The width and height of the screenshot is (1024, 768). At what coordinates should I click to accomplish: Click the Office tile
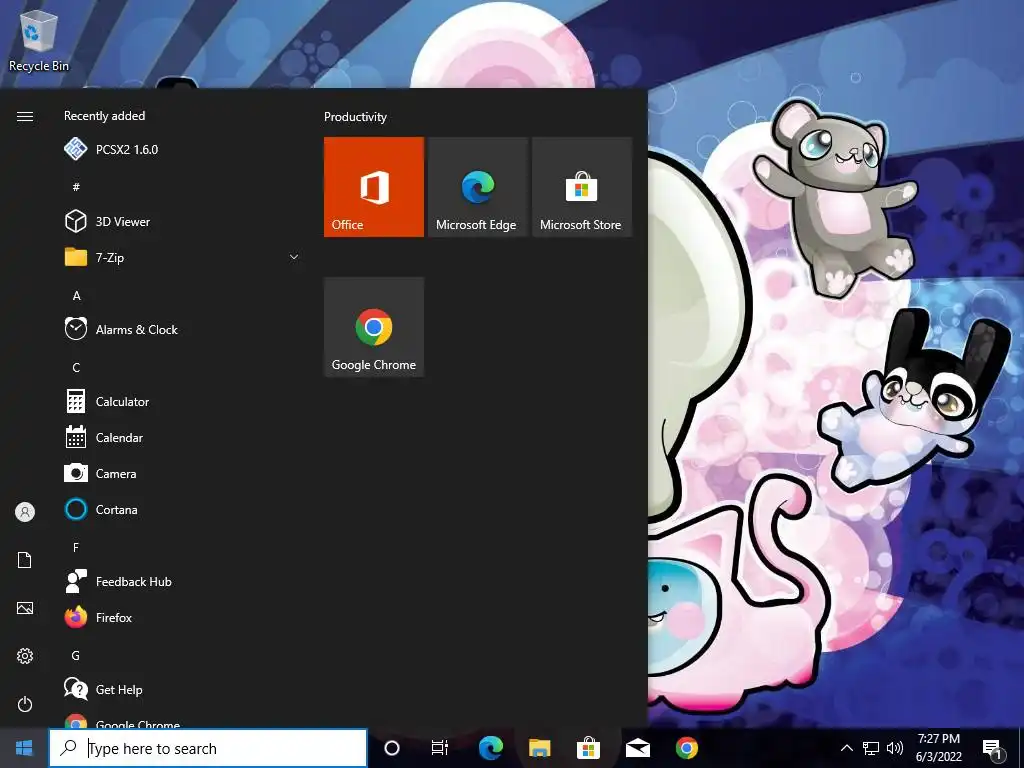374,187
